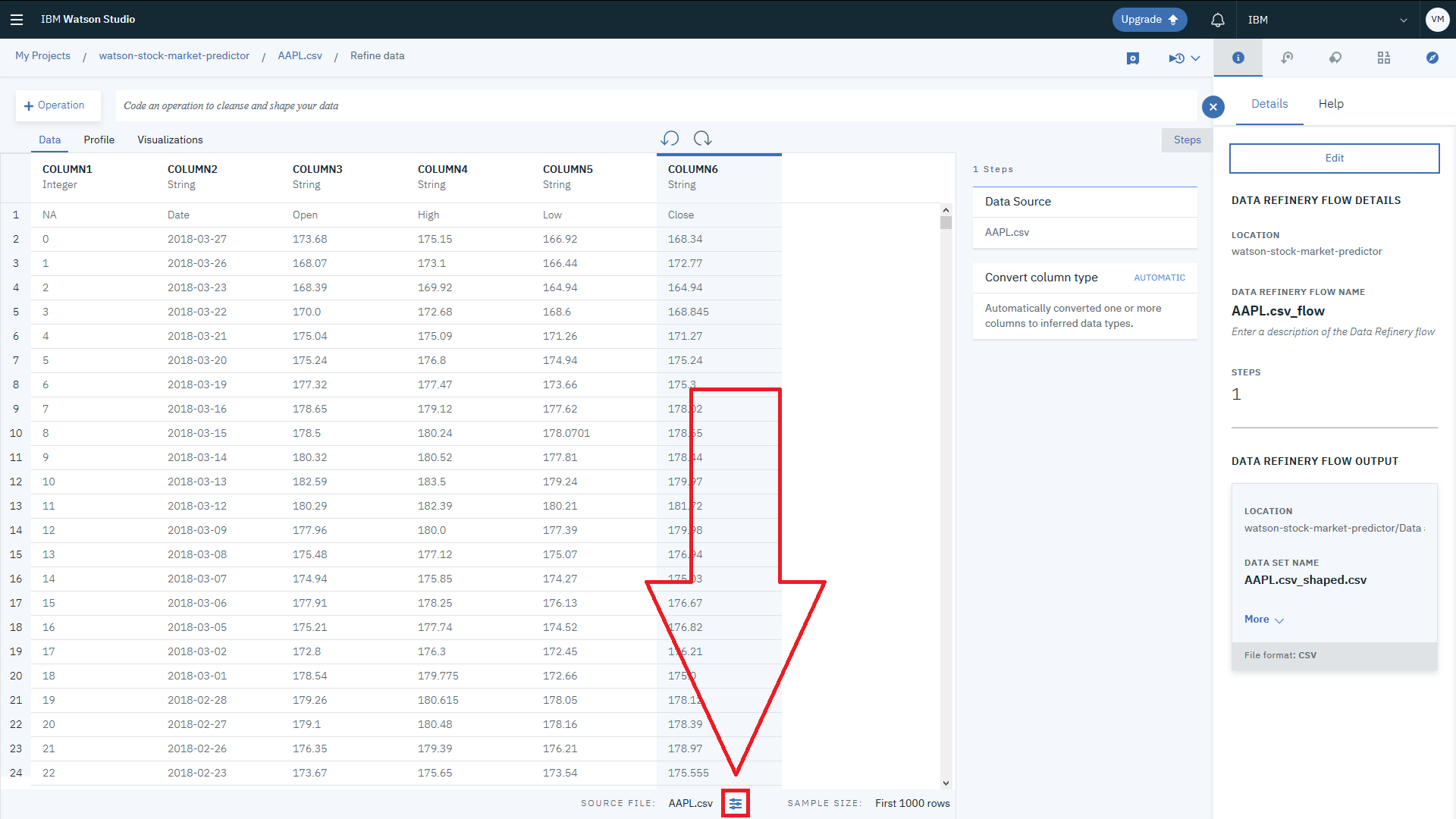Open the hamburger navigation menu

pyautogui.click(x=17, y=20)
